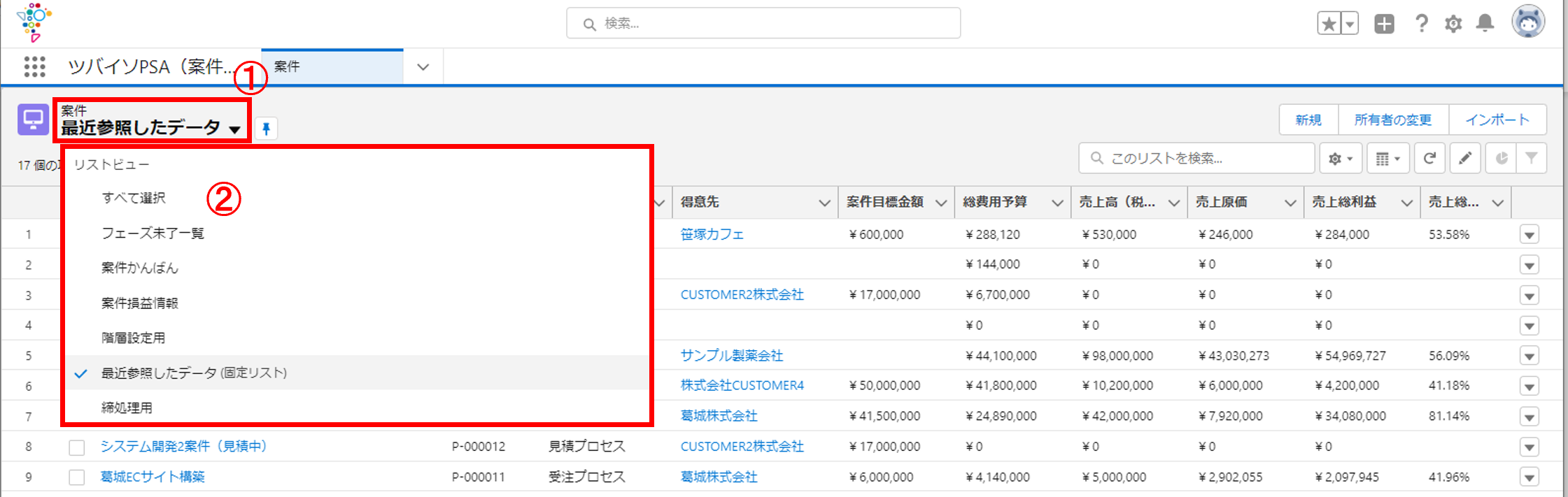The image size is (1568, 497).
Task: Open the setup gear icon in header
Action: coord(1453,24)
